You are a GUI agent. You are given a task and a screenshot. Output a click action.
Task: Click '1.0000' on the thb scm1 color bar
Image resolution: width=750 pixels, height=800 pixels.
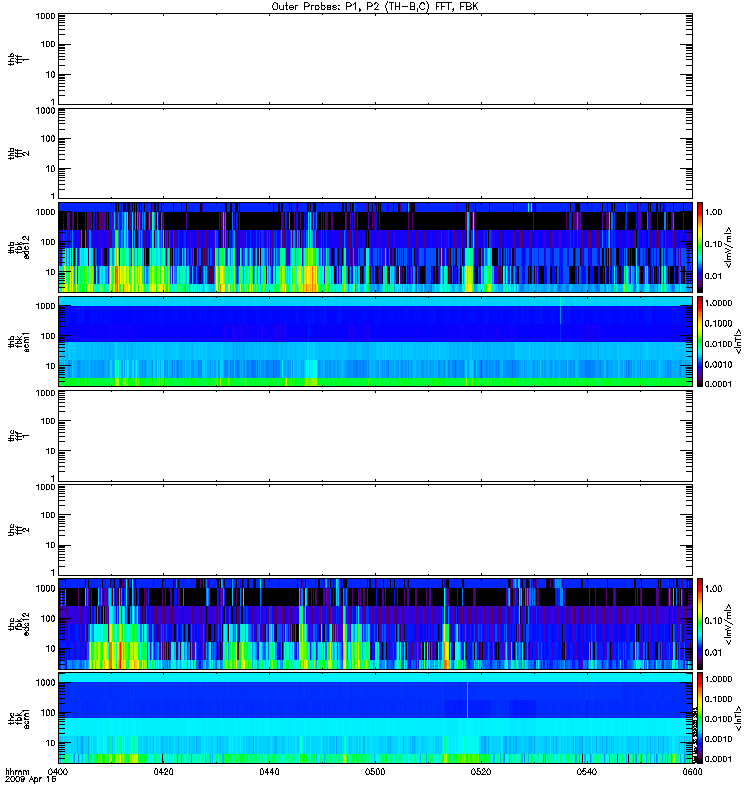tap(718, 303)
